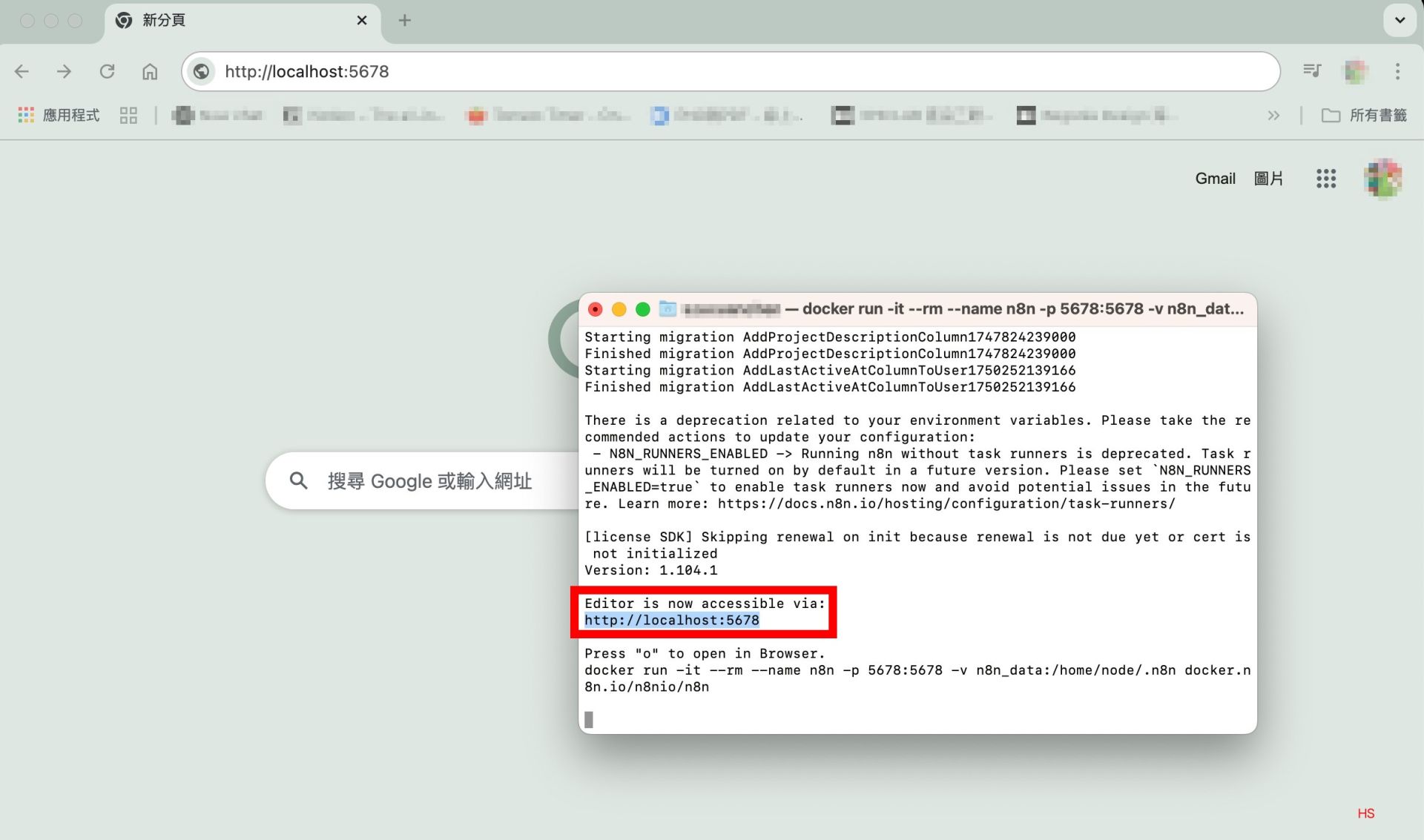Click the highlighted http://localhost:5678 URL in terminal
The image size is (1424, 840).
pyautogui.click(x=672, y=620)
